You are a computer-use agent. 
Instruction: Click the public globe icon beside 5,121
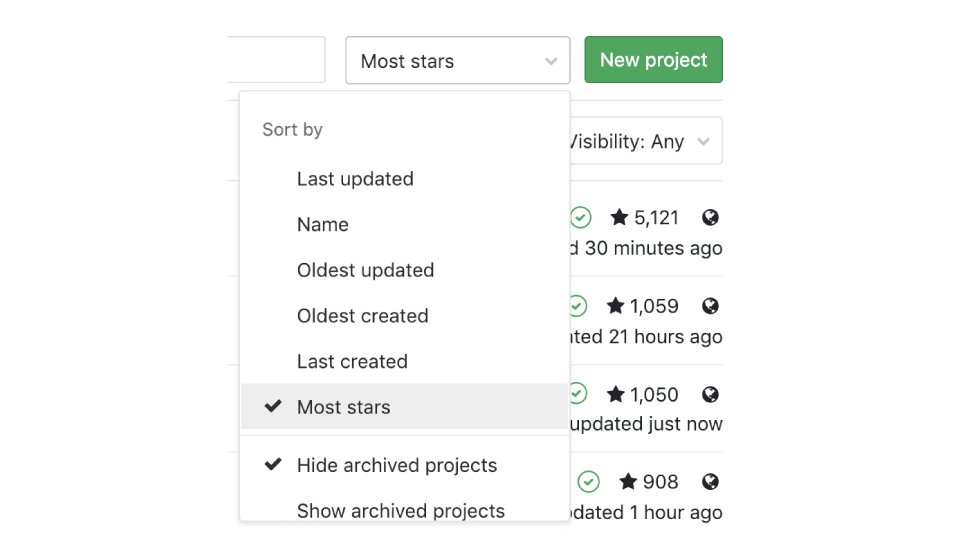(x=710, y=217)
